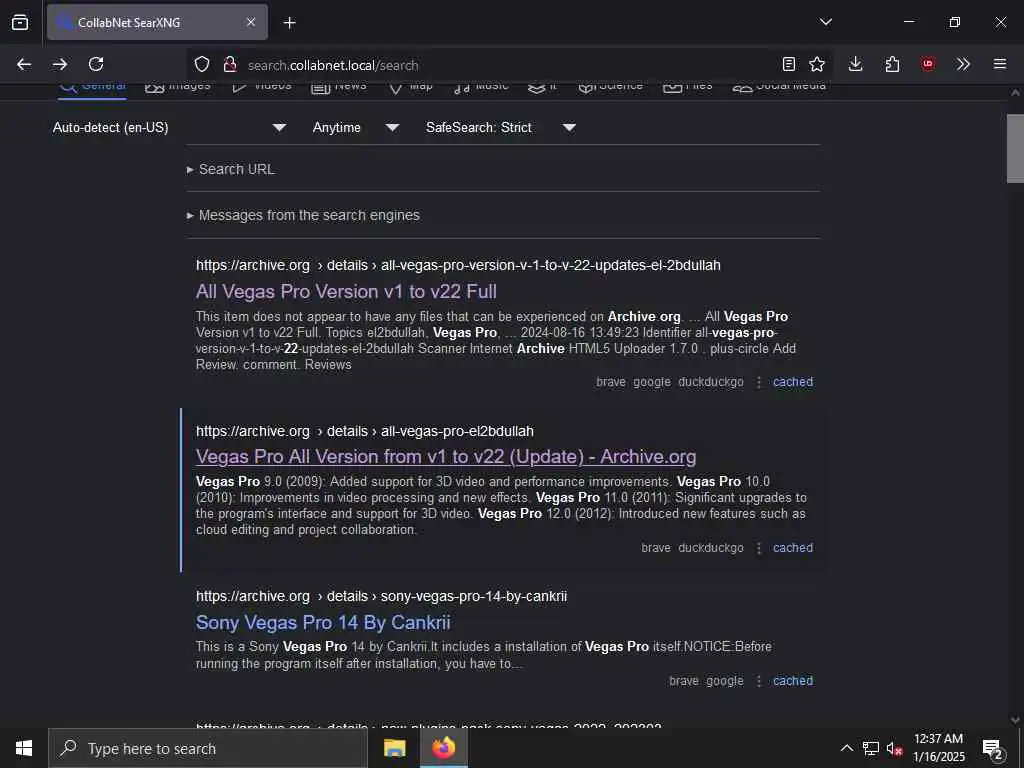Open the taskbar clock showing 12:37 AM
1024x768 pixels.
click(x=938, y=748)
